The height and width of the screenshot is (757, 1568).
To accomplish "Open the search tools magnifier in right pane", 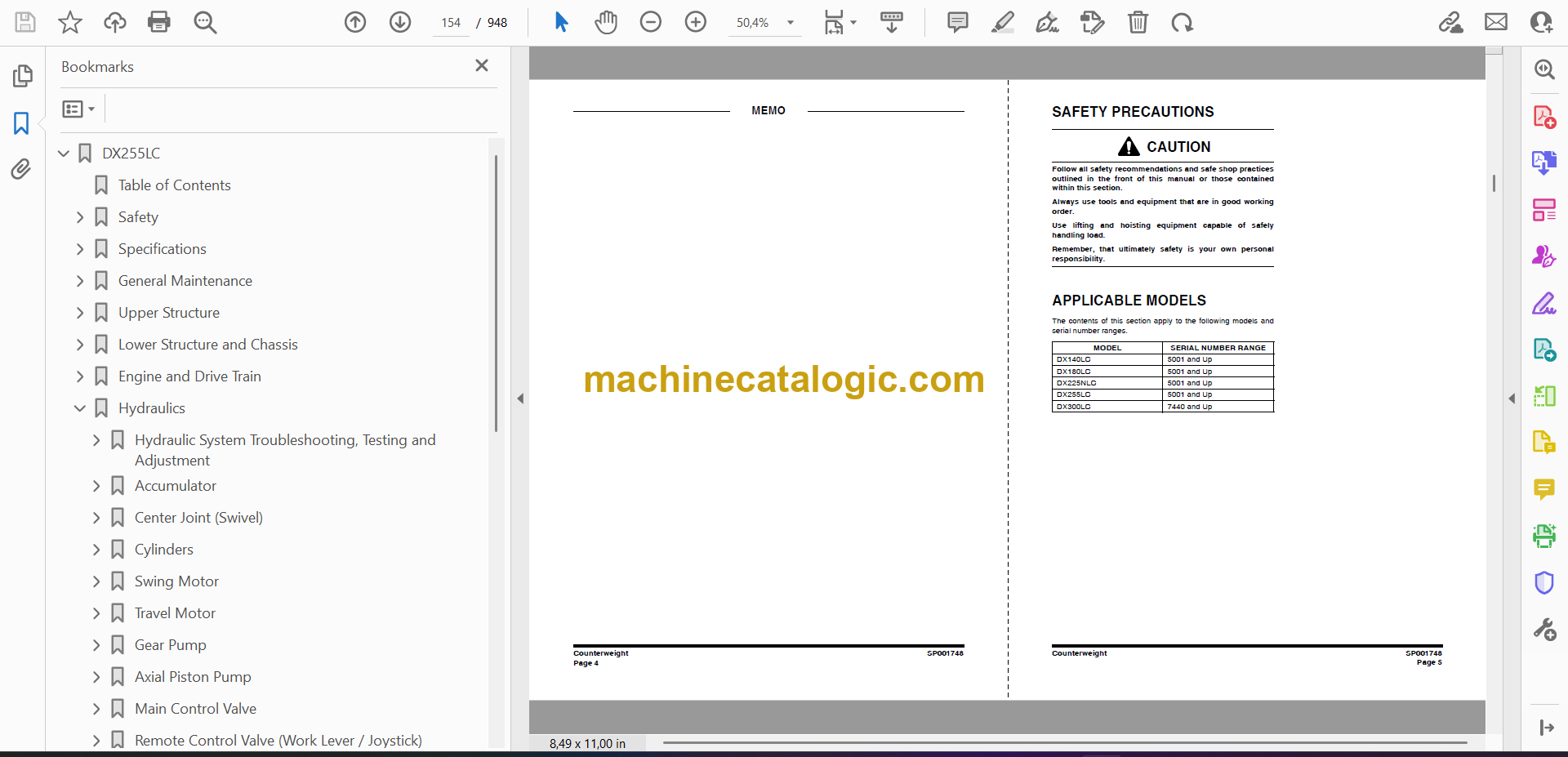I will coord(1544,69).
